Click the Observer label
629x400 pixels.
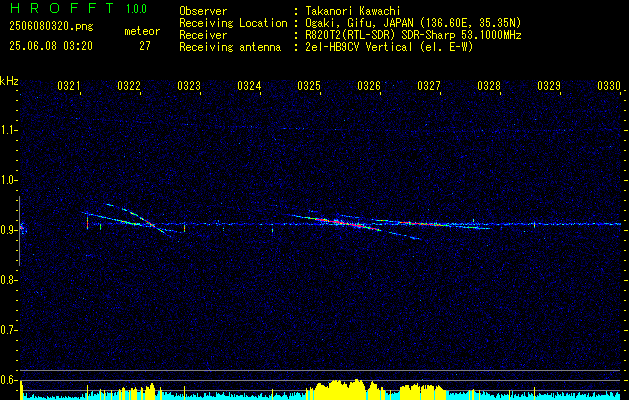pos(203,11)
